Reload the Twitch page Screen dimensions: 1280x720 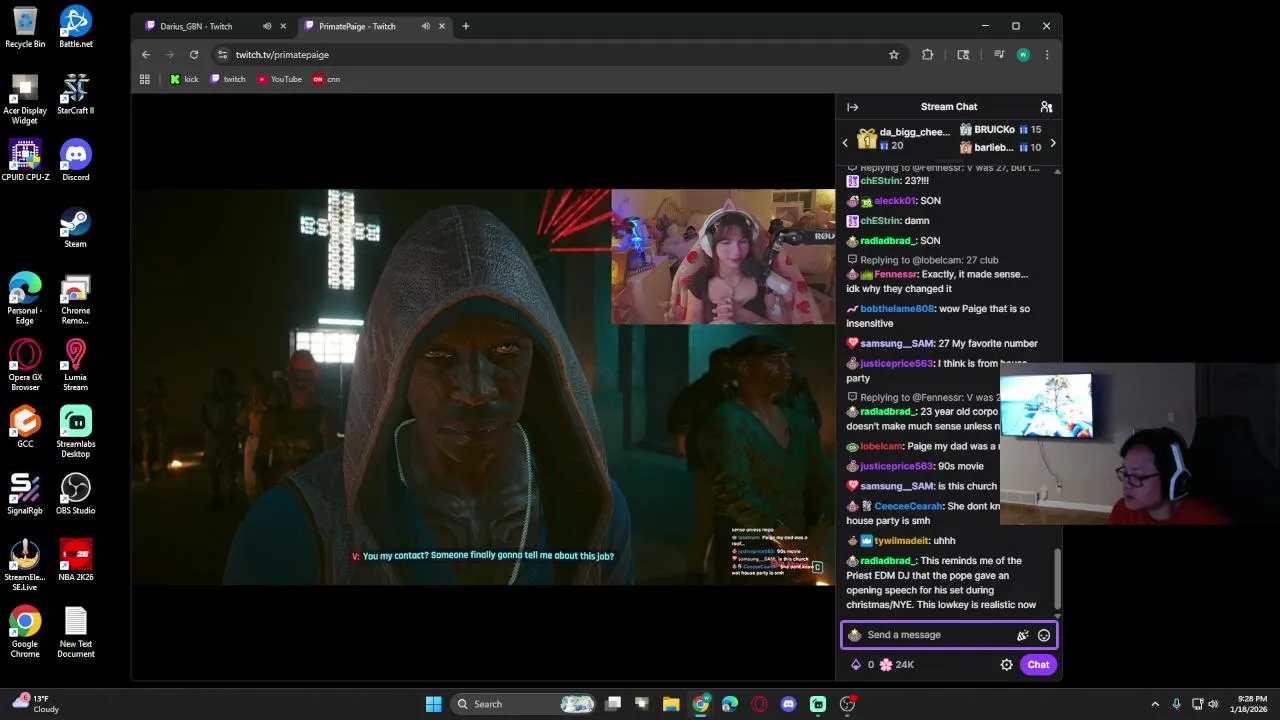194,55
